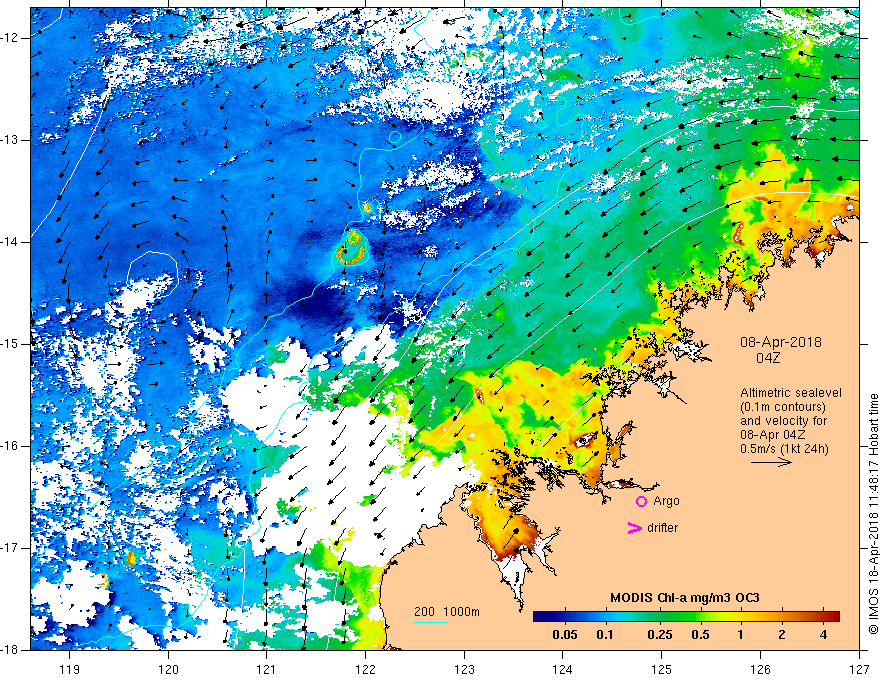The height and width of the screenshot is (680, 880).
Task: Click the magenta drifter arrowhead legend symbol
Action: tap(634, 527)
